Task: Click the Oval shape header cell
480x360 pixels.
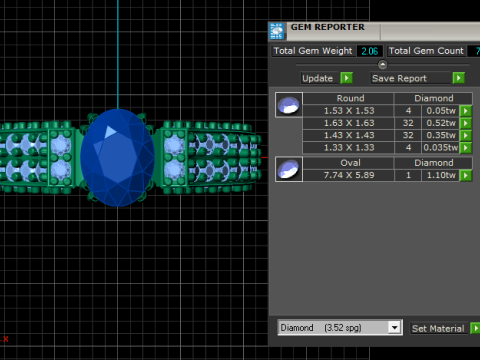Action: point(348,163)
